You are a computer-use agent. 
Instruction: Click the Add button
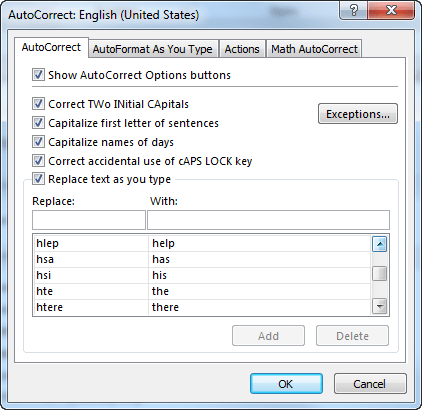coord(268,336)
